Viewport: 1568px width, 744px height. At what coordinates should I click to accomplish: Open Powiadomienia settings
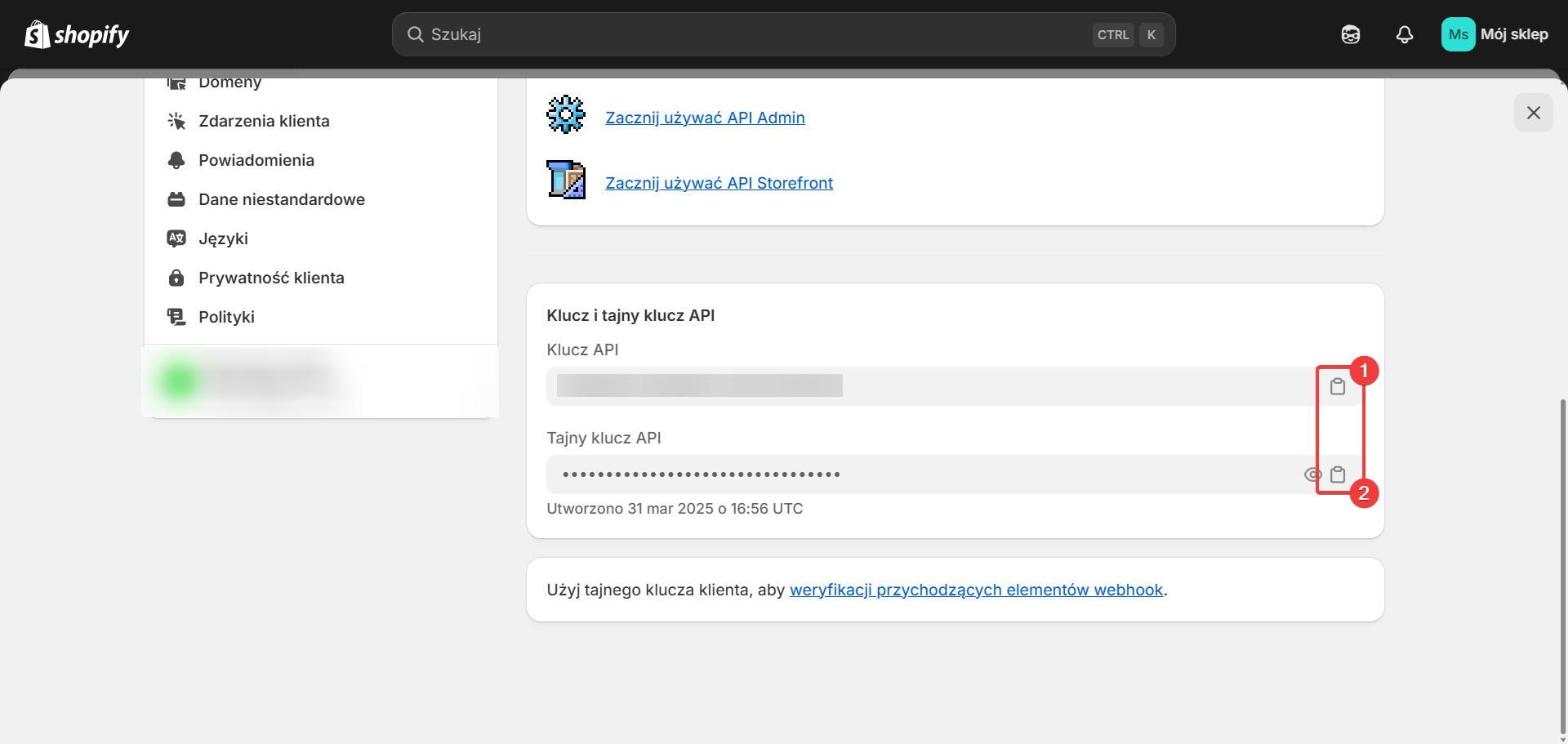[x=256, y=160]
